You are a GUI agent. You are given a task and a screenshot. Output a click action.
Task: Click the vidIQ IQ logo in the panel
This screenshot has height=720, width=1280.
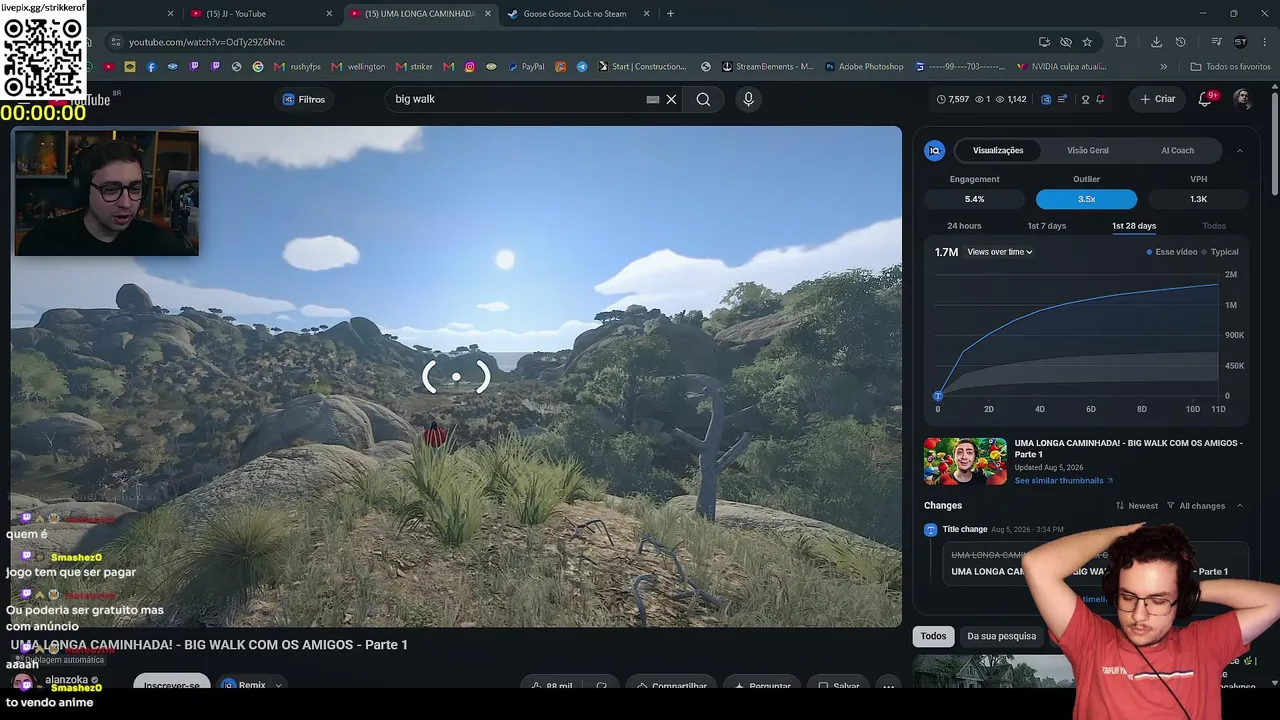click(935, 150)
